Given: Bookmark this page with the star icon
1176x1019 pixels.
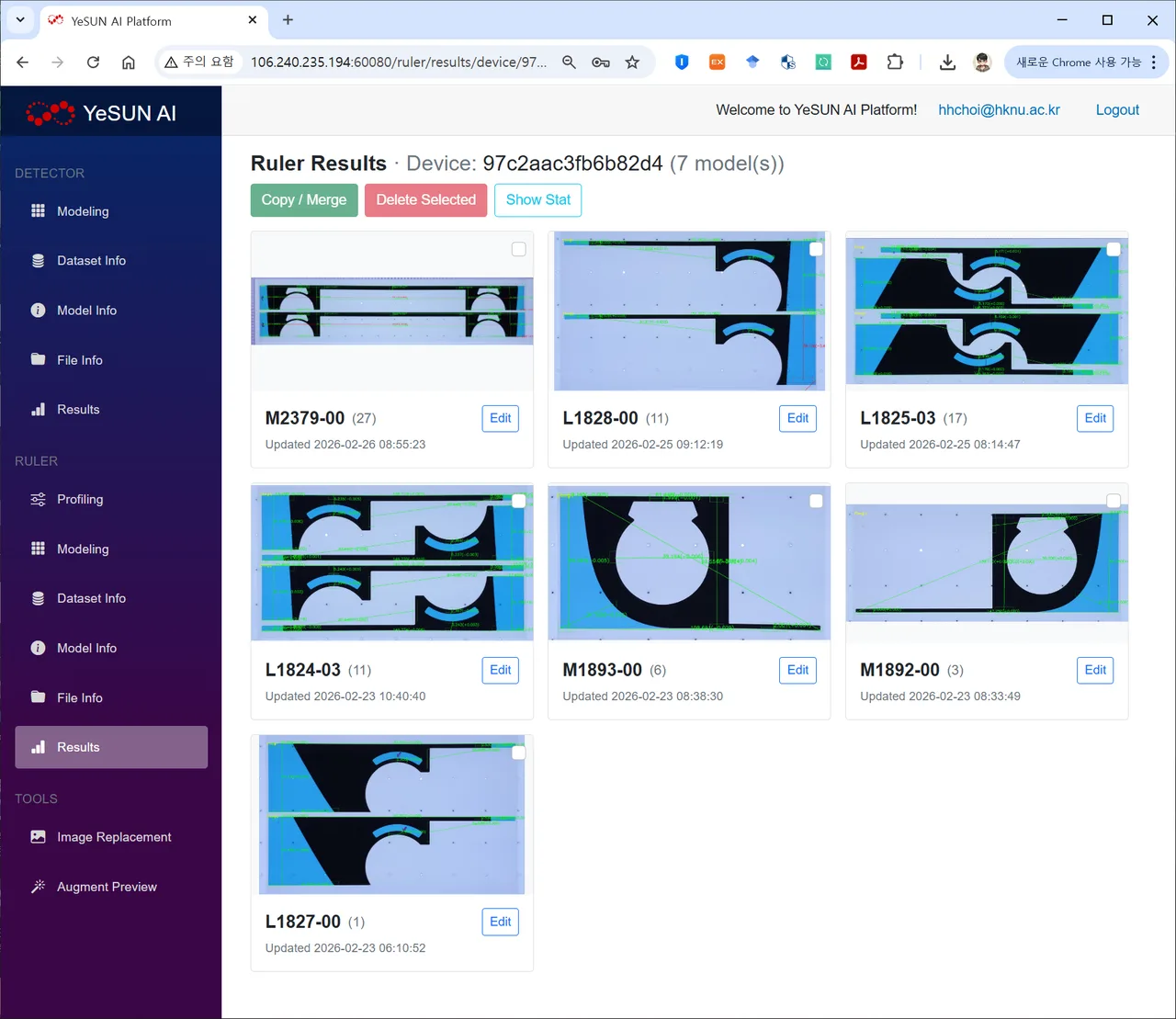Looking at the screenshot, I should click(632, 62).
